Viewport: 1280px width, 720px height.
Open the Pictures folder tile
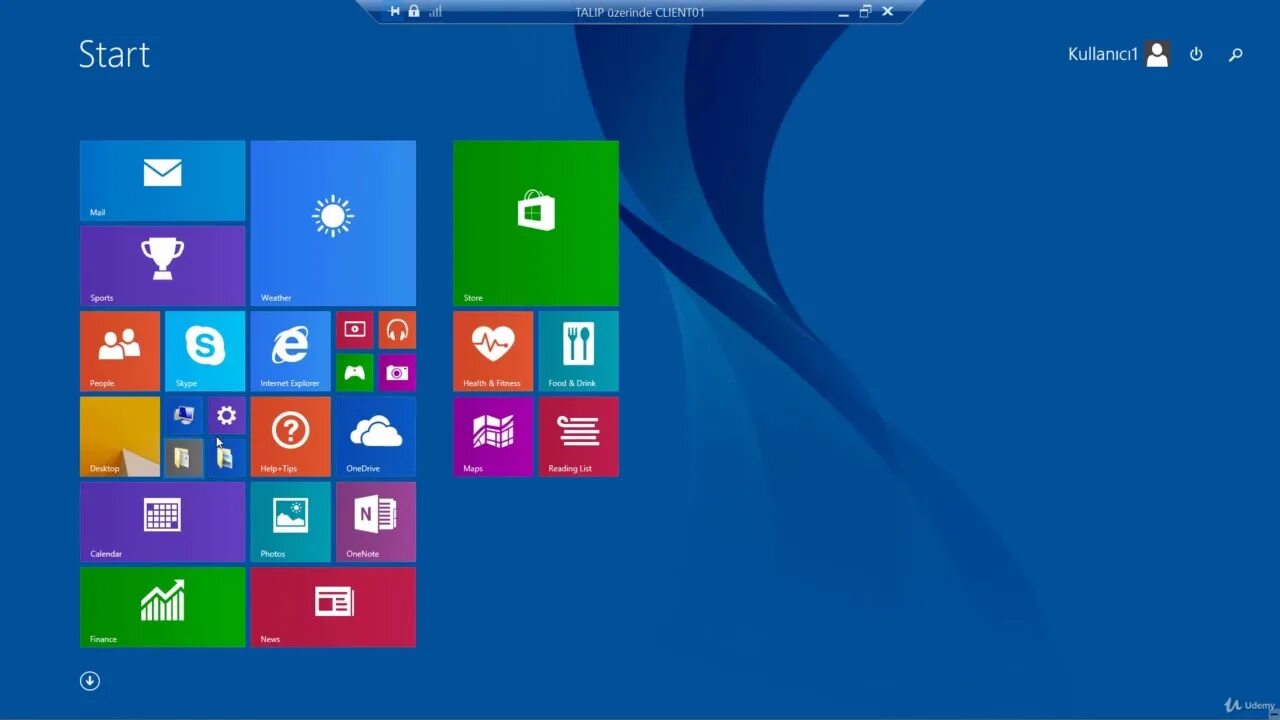[226, 458]
